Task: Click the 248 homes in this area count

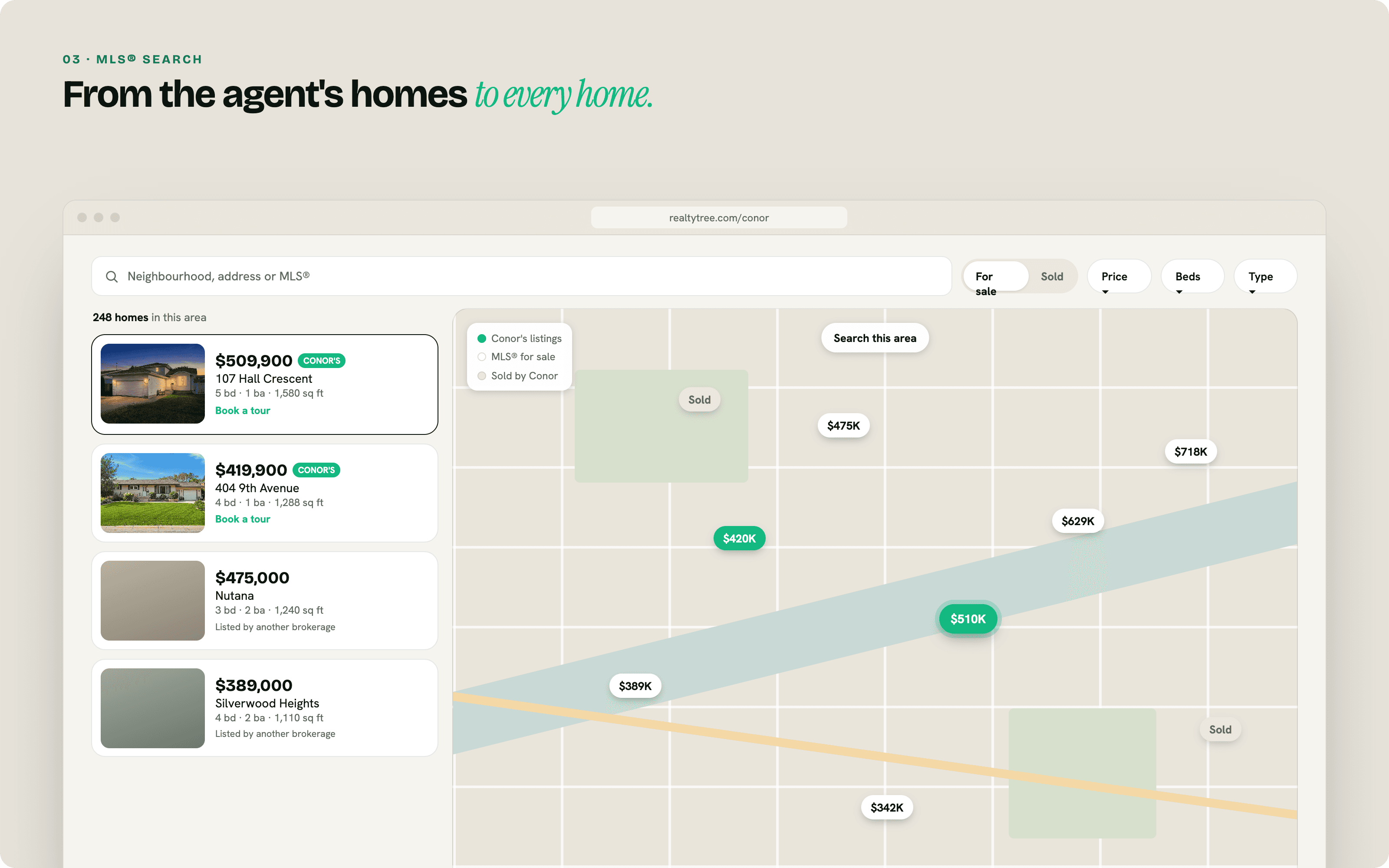Action: 149,317
